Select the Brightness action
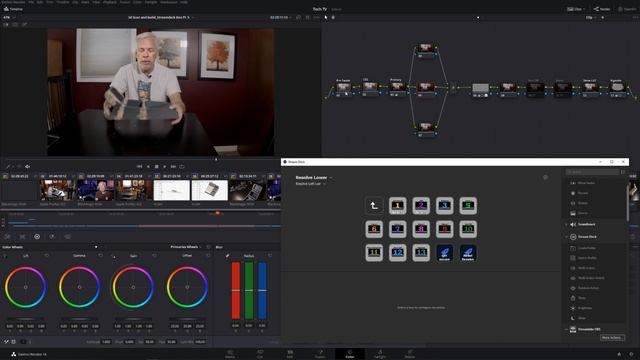640x360 pixels. point(581,308)
